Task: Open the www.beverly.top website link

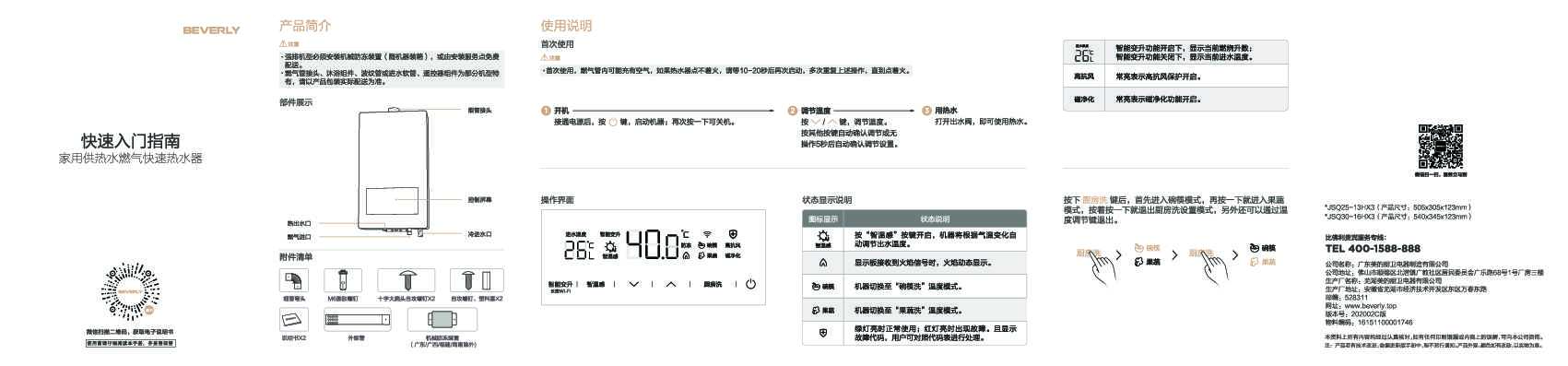Action: pos(1371,306)
